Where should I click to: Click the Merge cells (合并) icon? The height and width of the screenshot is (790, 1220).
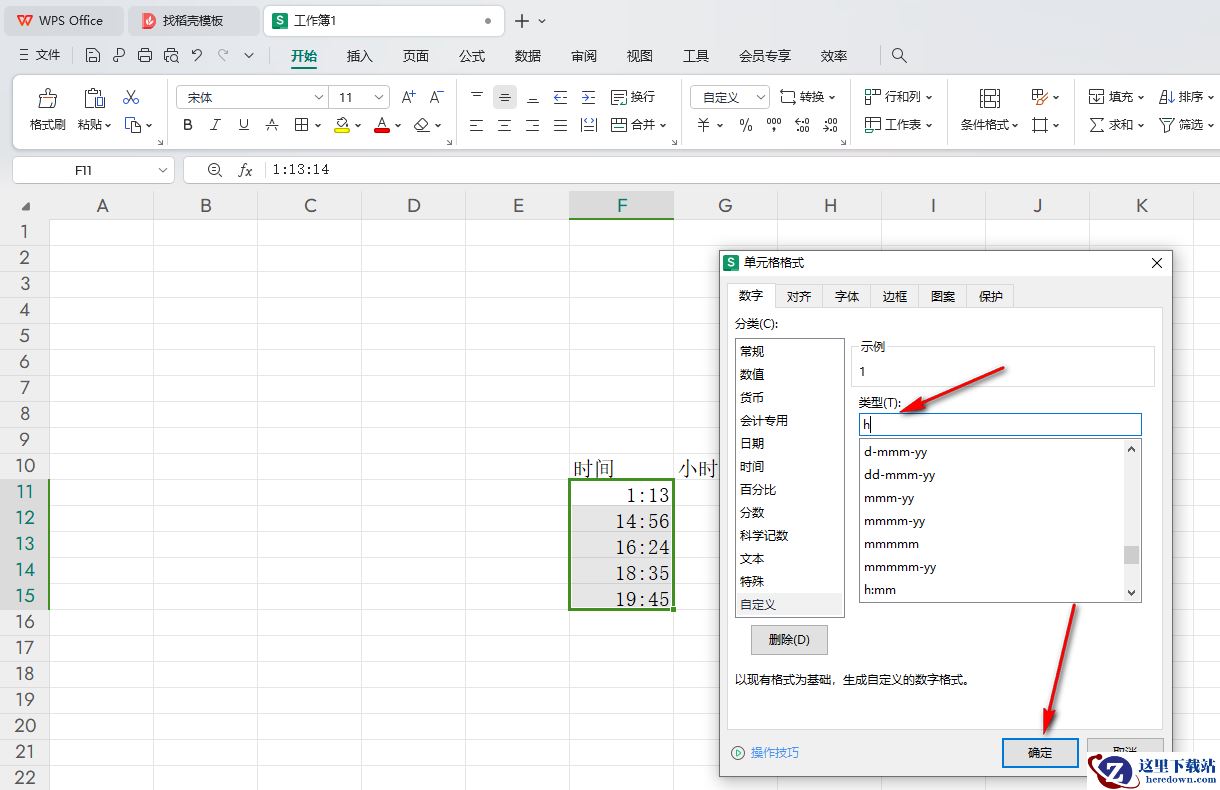(619, 125)
